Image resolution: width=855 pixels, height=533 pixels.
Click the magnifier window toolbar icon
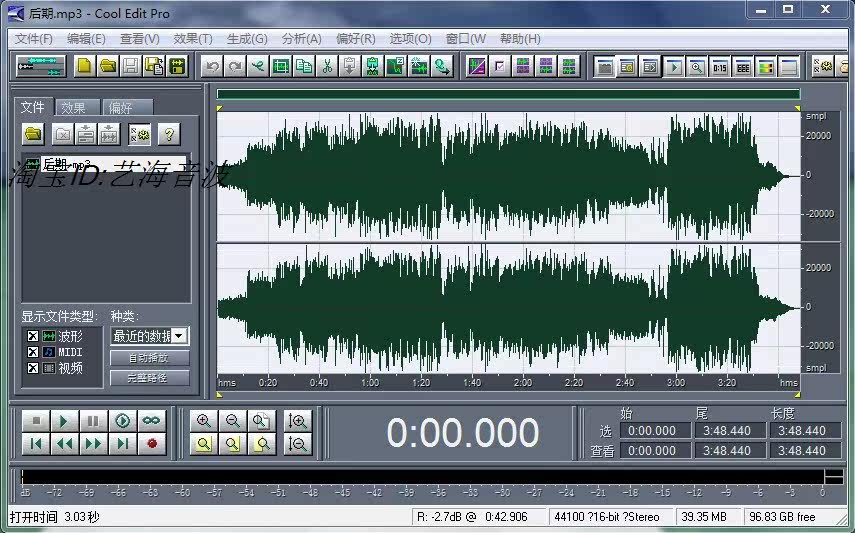[x=696, y=67]
